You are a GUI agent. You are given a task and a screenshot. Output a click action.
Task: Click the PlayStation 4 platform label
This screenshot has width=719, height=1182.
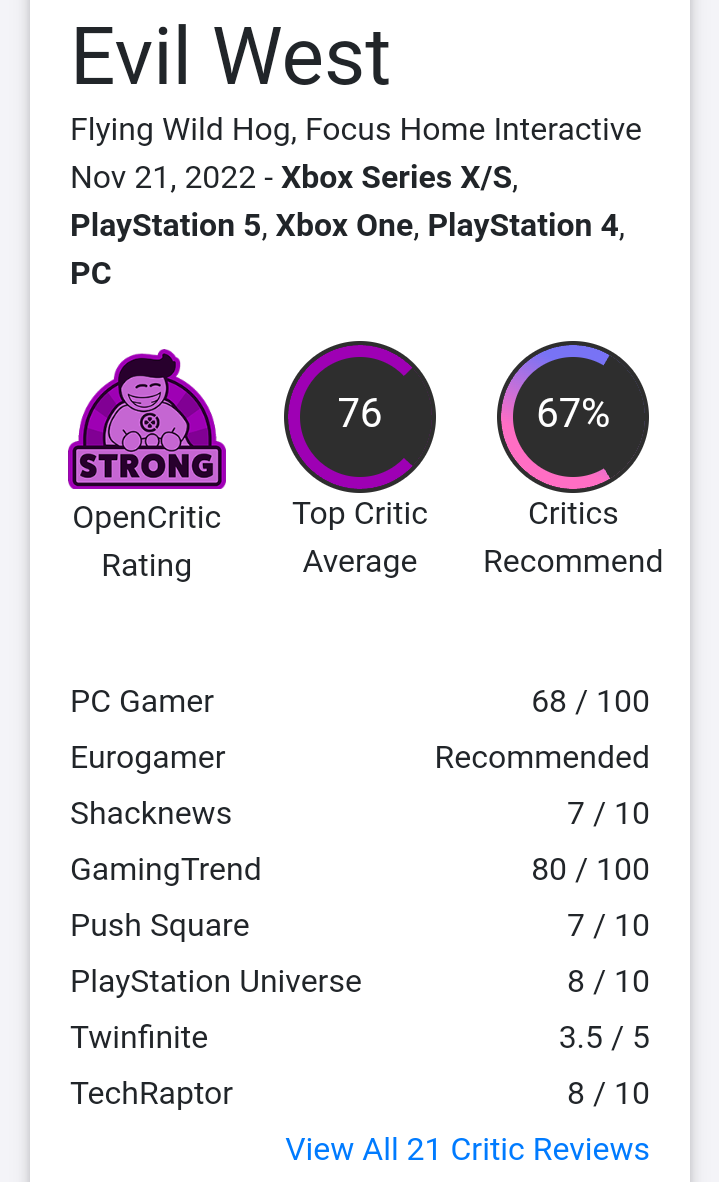click(524, 226)
